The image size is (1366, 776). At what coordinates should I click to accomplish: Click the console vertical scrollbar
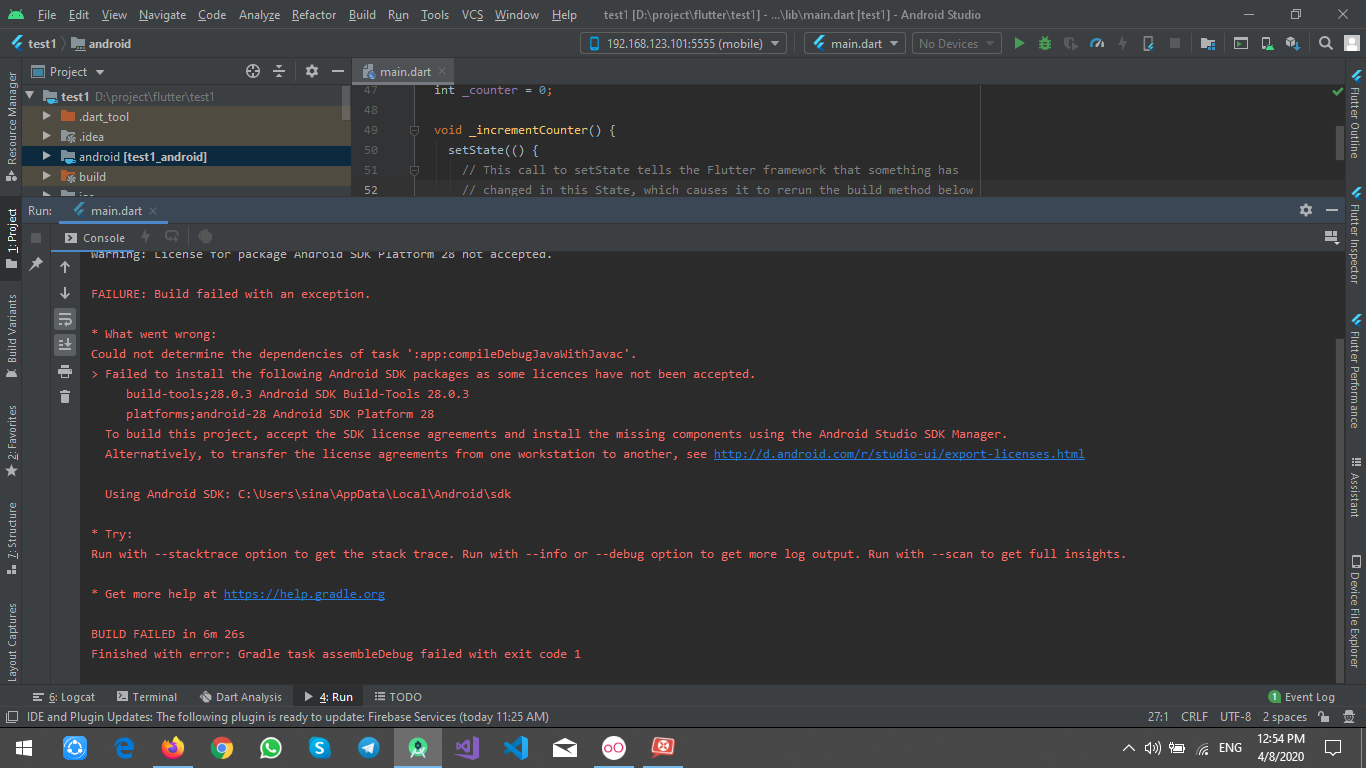point(1338,510)
